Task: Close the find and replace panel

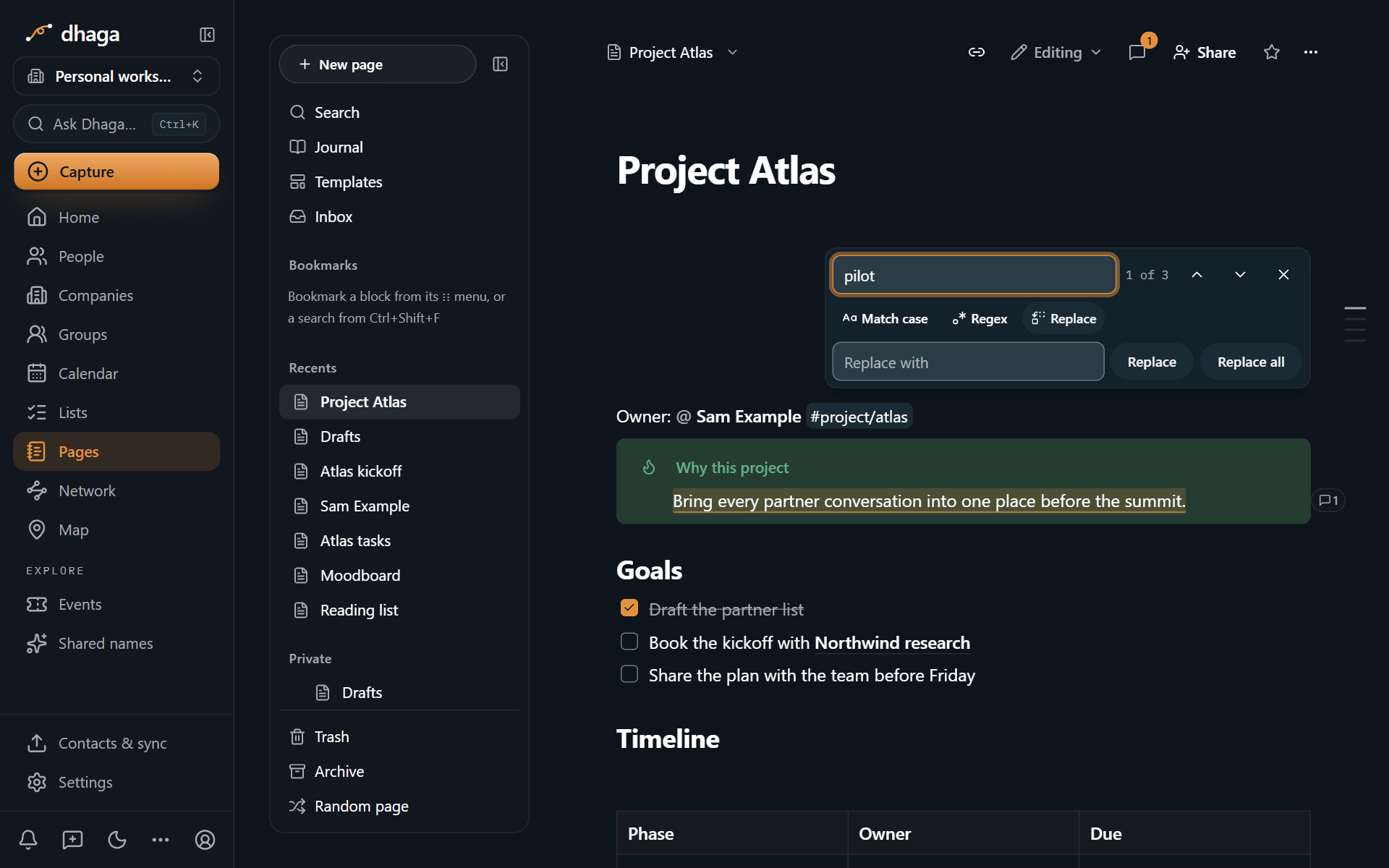Action: 1283,275
